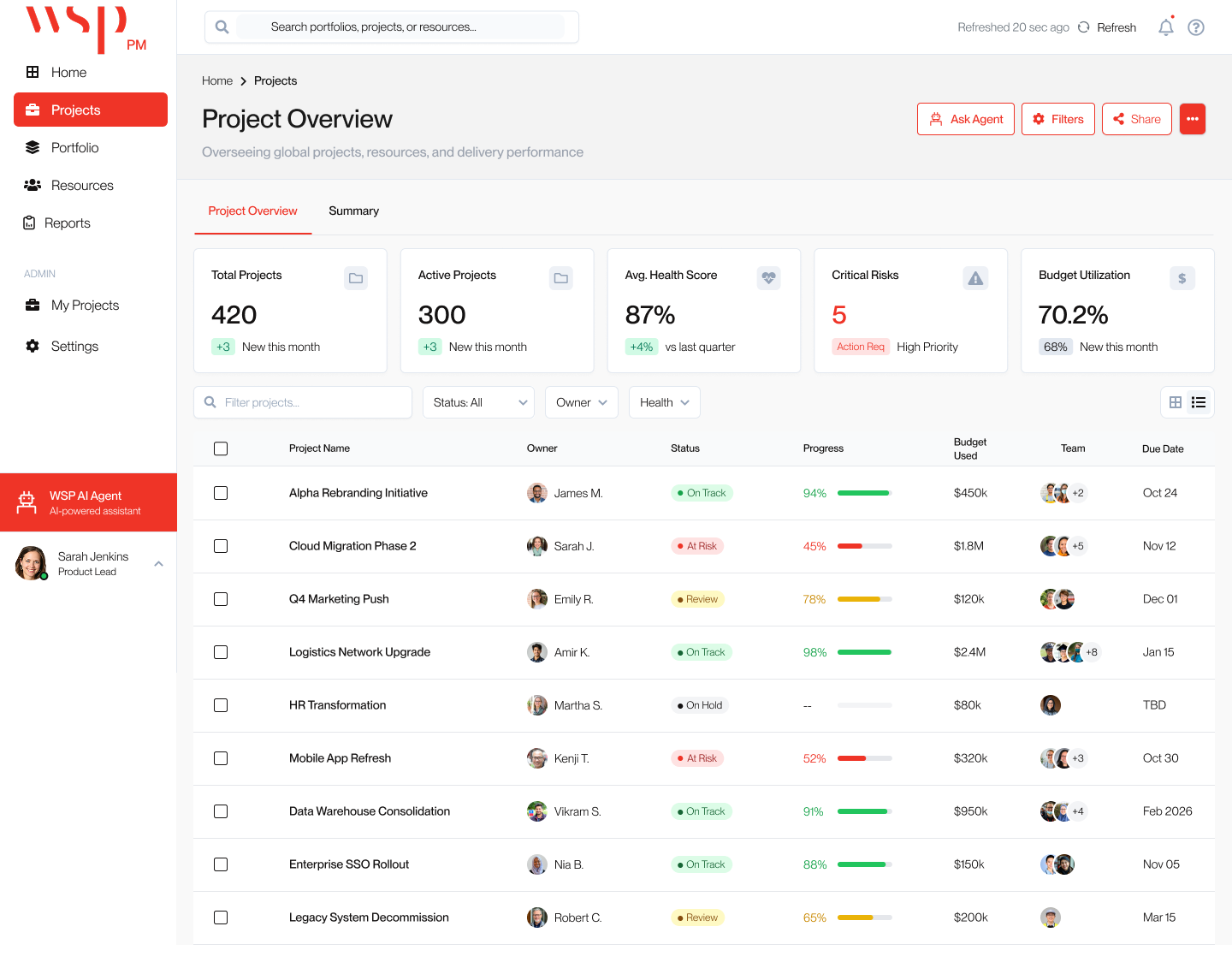Open Portfolio in the sidebar
Screen dimensions: 1232x968
(x=74, y=148)
